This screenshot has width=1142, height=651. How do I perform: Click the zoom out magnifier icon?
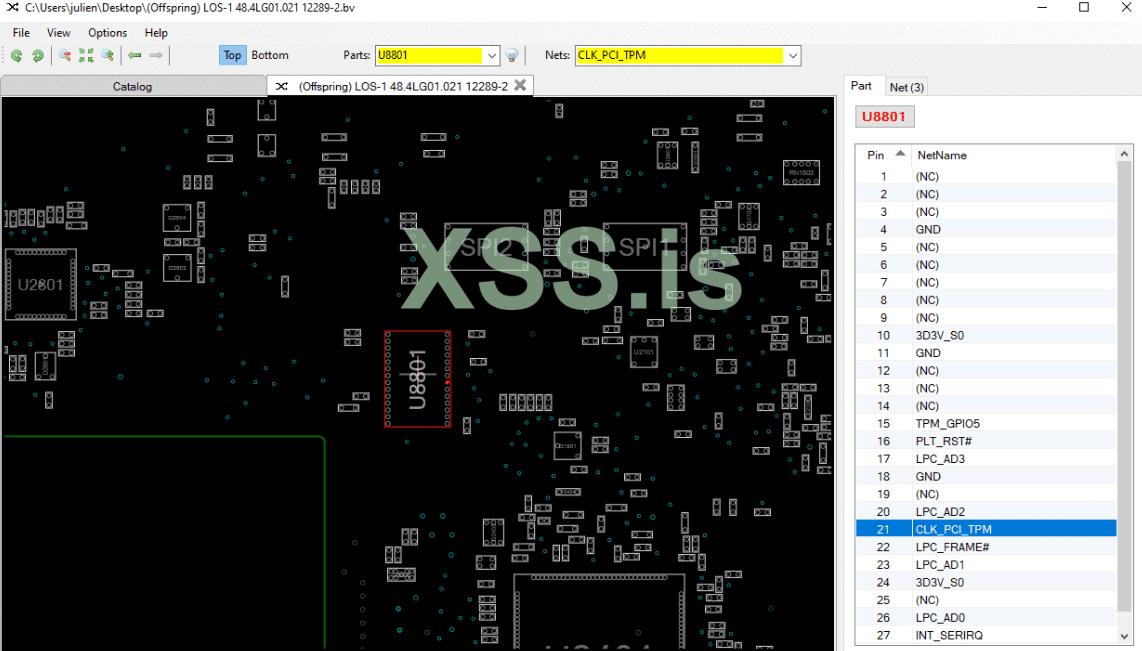65,55
